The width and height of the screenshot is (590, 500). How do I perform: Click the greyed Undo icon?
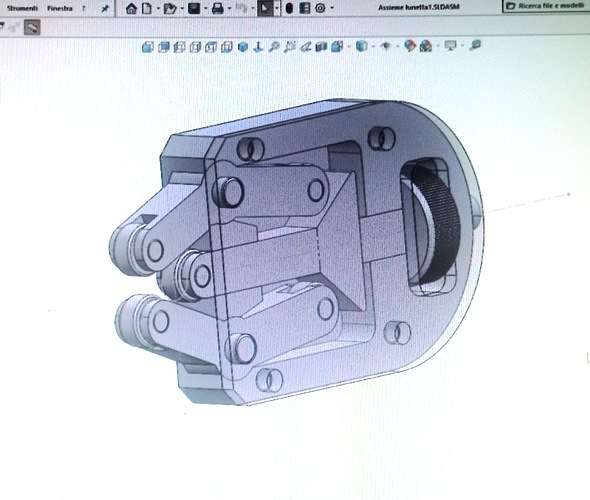(241, 8)
